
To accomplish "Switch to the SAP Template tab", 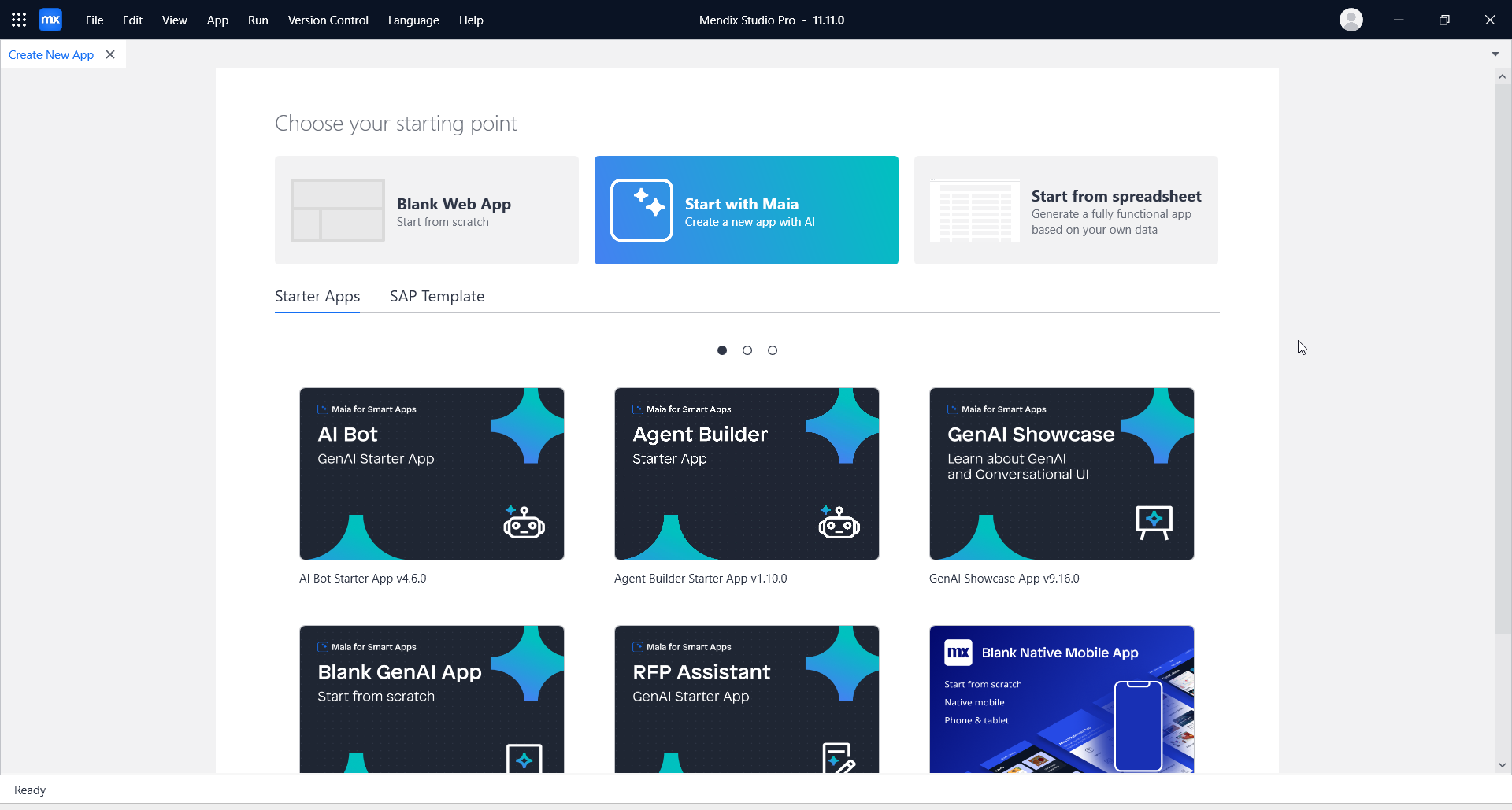I will click(x=437, y=297).
